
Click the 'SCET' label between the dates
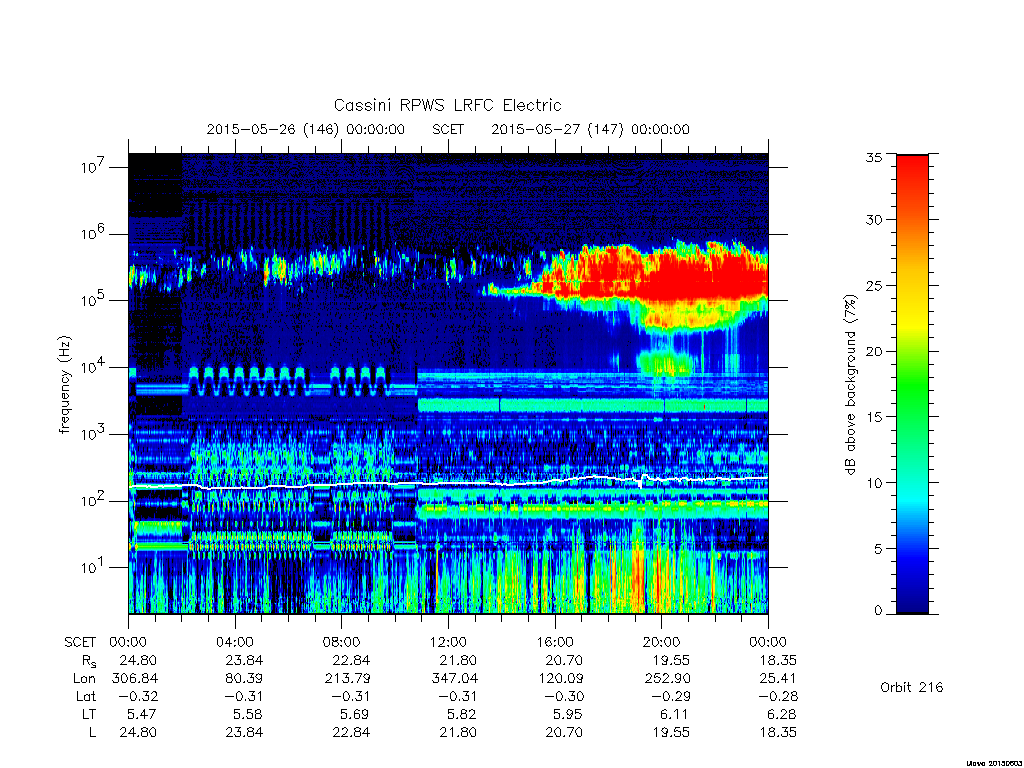click(448, 129)
